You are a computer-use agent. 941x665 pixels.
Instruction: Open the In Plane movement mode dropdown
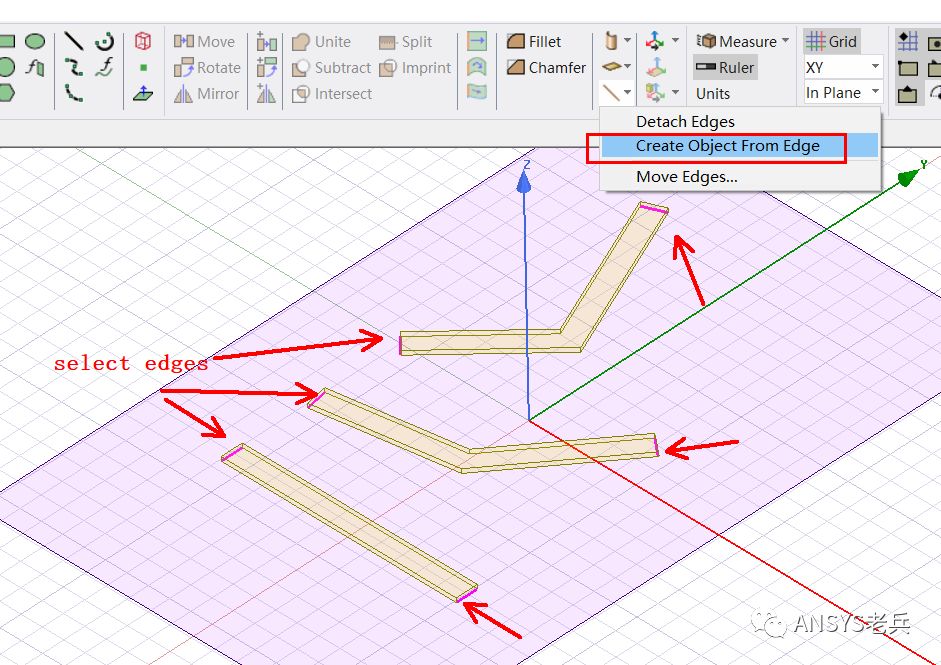point(843,93)
